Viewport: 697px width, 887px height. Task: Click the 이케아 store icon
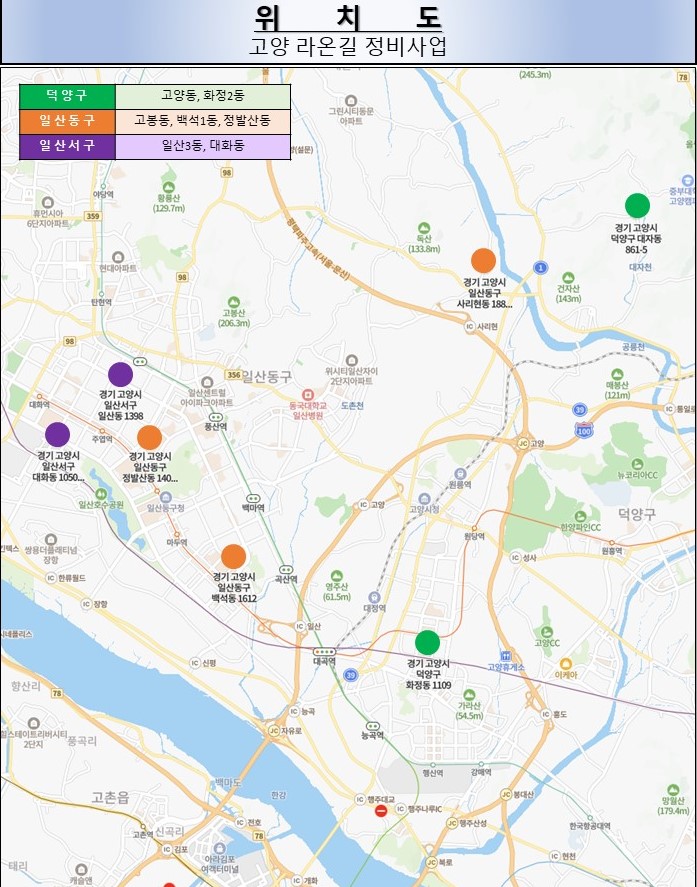(565, 663)
